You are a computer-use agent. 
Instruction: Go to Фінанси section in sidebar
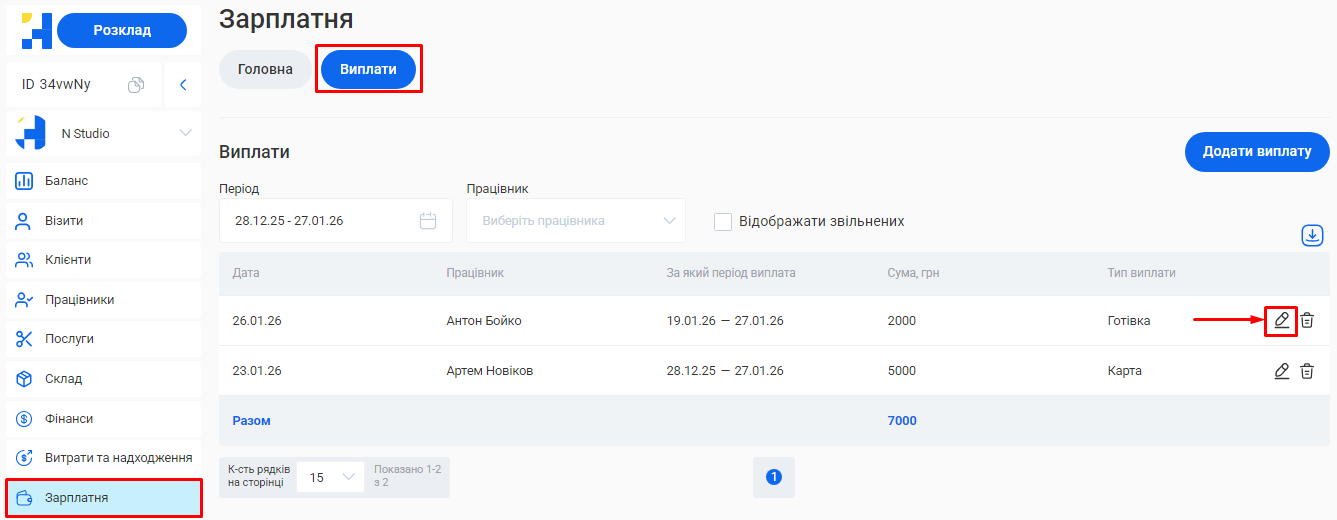click(69, 419)
